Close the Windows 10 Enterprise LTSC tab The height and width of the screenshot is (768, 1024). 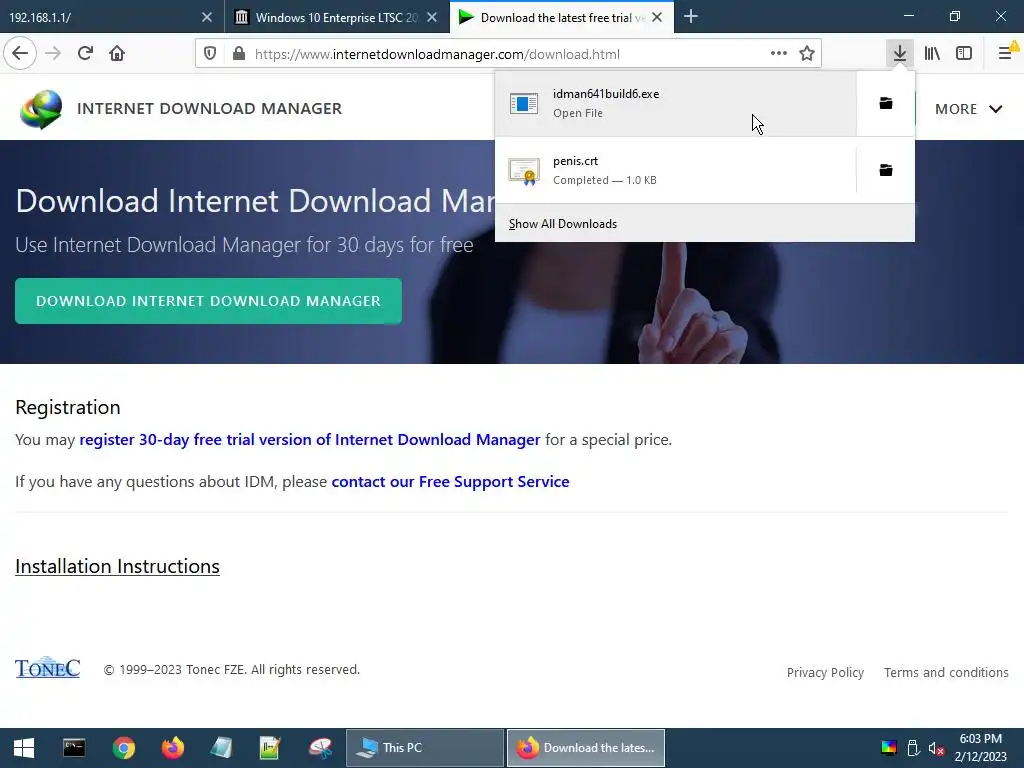click(432, 18)
